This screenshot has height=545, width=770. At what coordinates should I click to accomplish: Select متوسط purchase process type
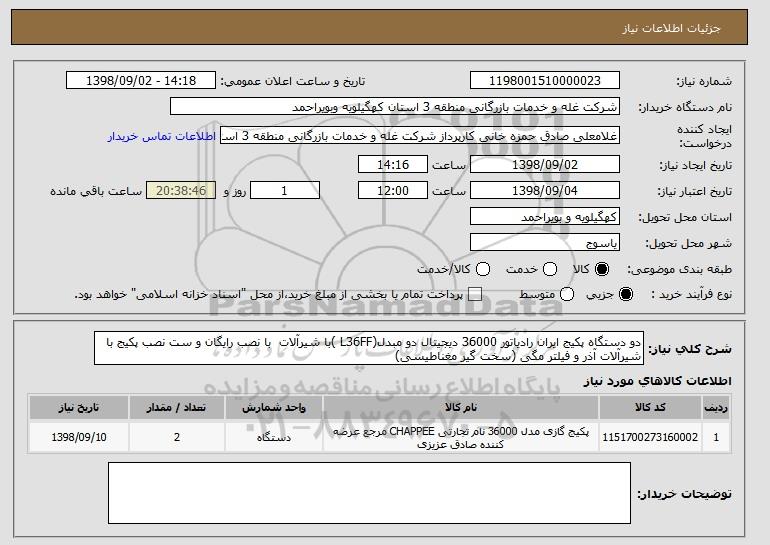[567, 295]
